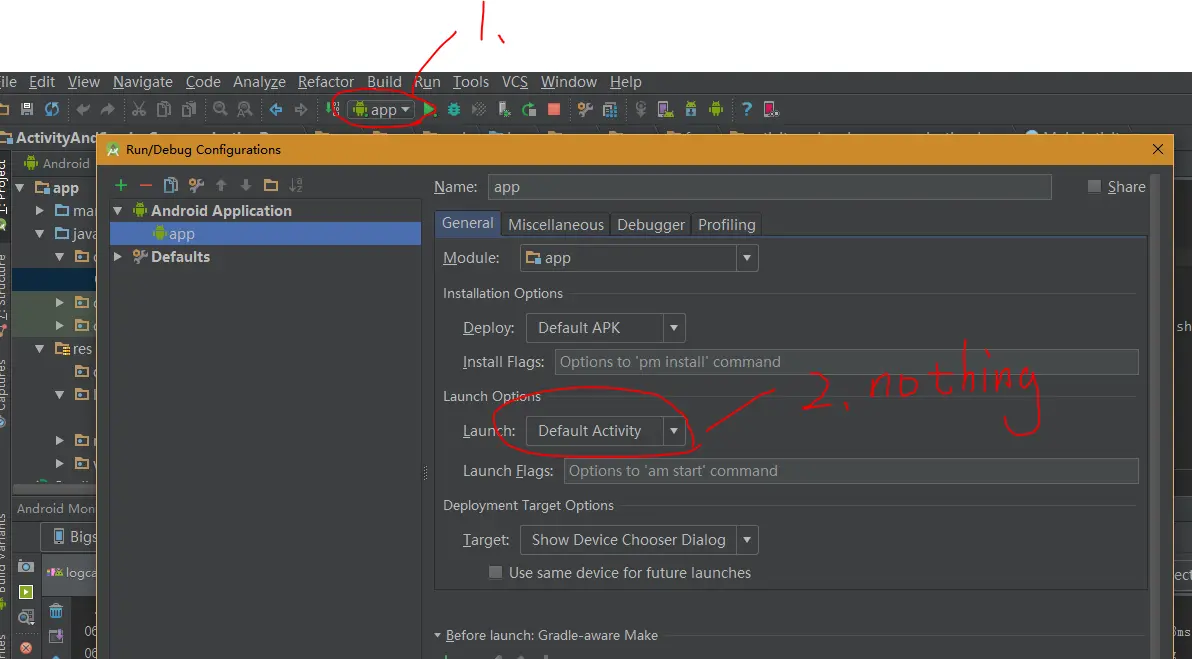Click into the Name field

(769, 187)
